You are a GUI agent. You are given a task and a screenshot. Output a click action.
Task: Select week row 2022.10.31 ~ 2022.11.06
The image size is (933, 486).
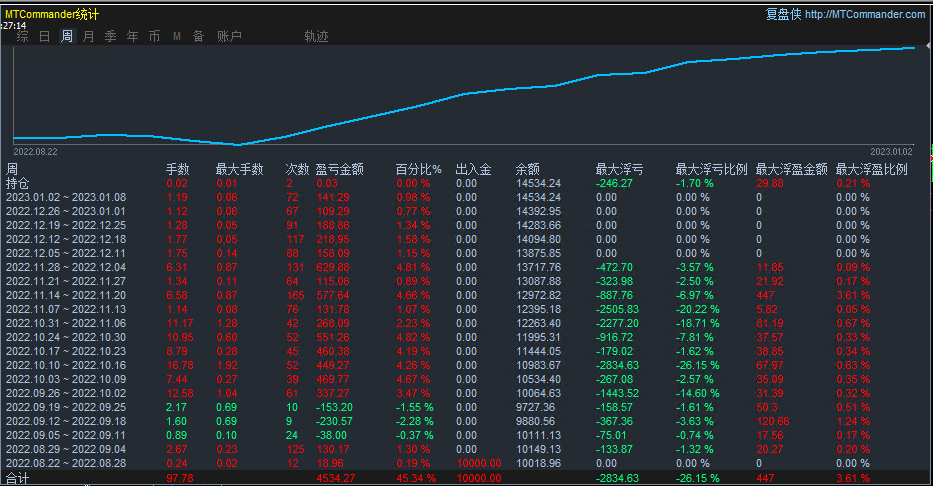click(466, 323)
